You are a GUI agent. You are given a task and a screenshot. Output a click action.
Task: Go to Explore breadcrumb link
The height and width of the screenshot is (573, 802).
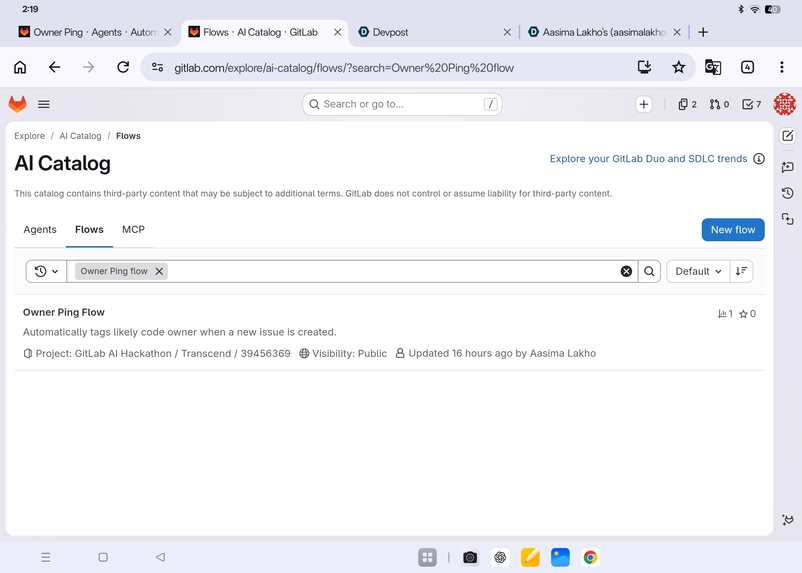30,136
